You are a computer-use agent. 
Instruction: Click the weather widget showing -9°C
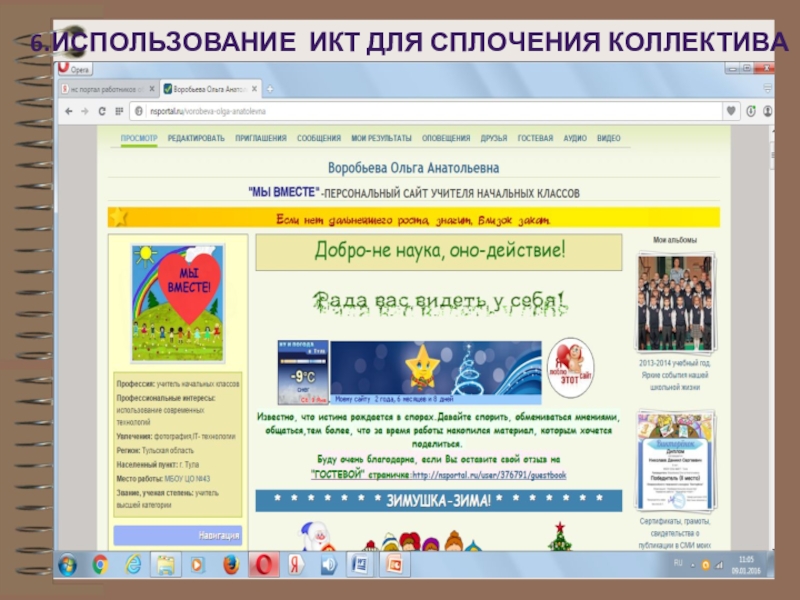tap(303, 372)
